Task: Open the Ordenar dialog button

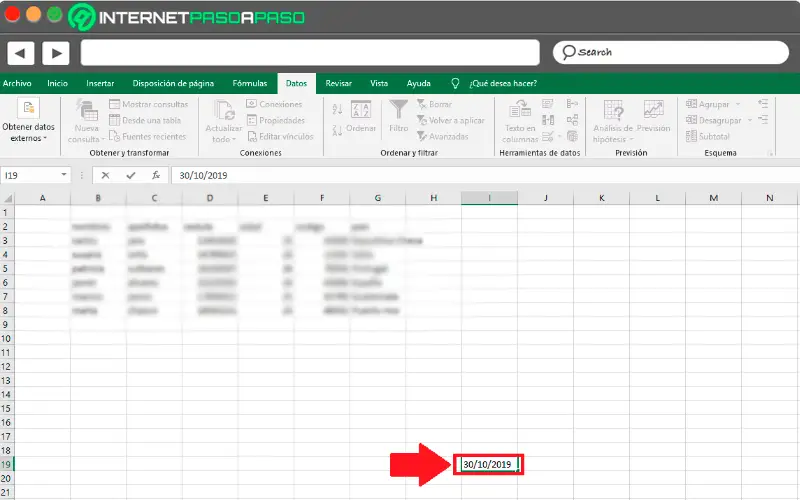Action: point(361,116)
